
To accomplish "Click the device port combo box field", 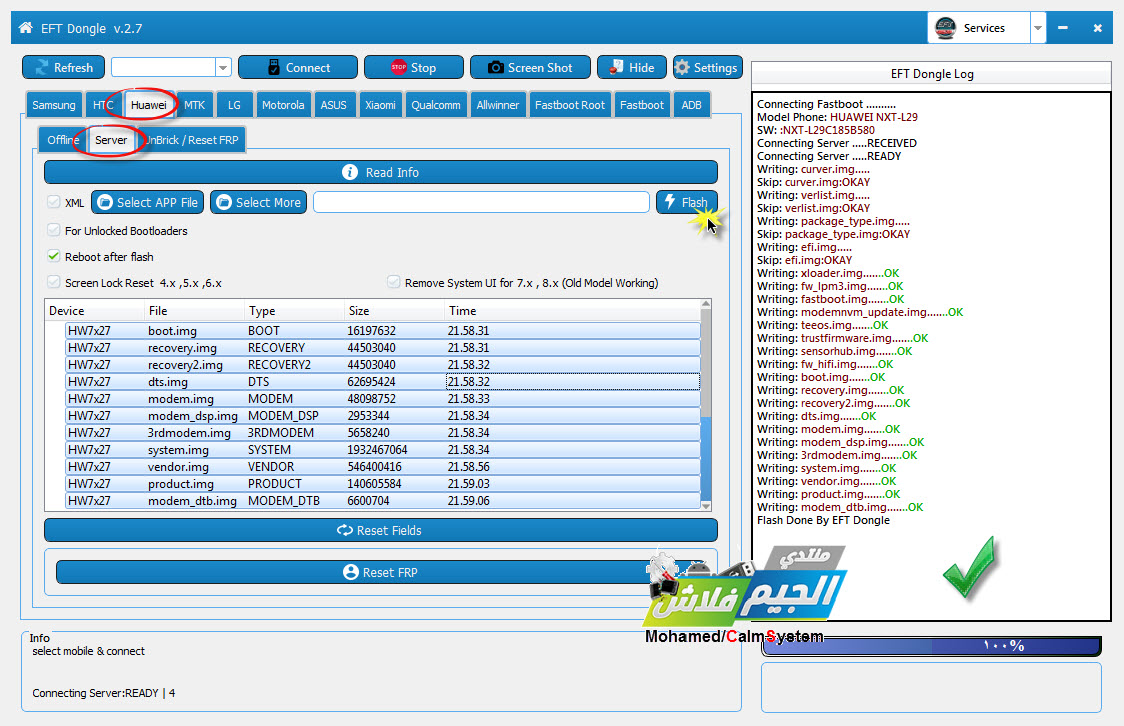I will 163,67.
